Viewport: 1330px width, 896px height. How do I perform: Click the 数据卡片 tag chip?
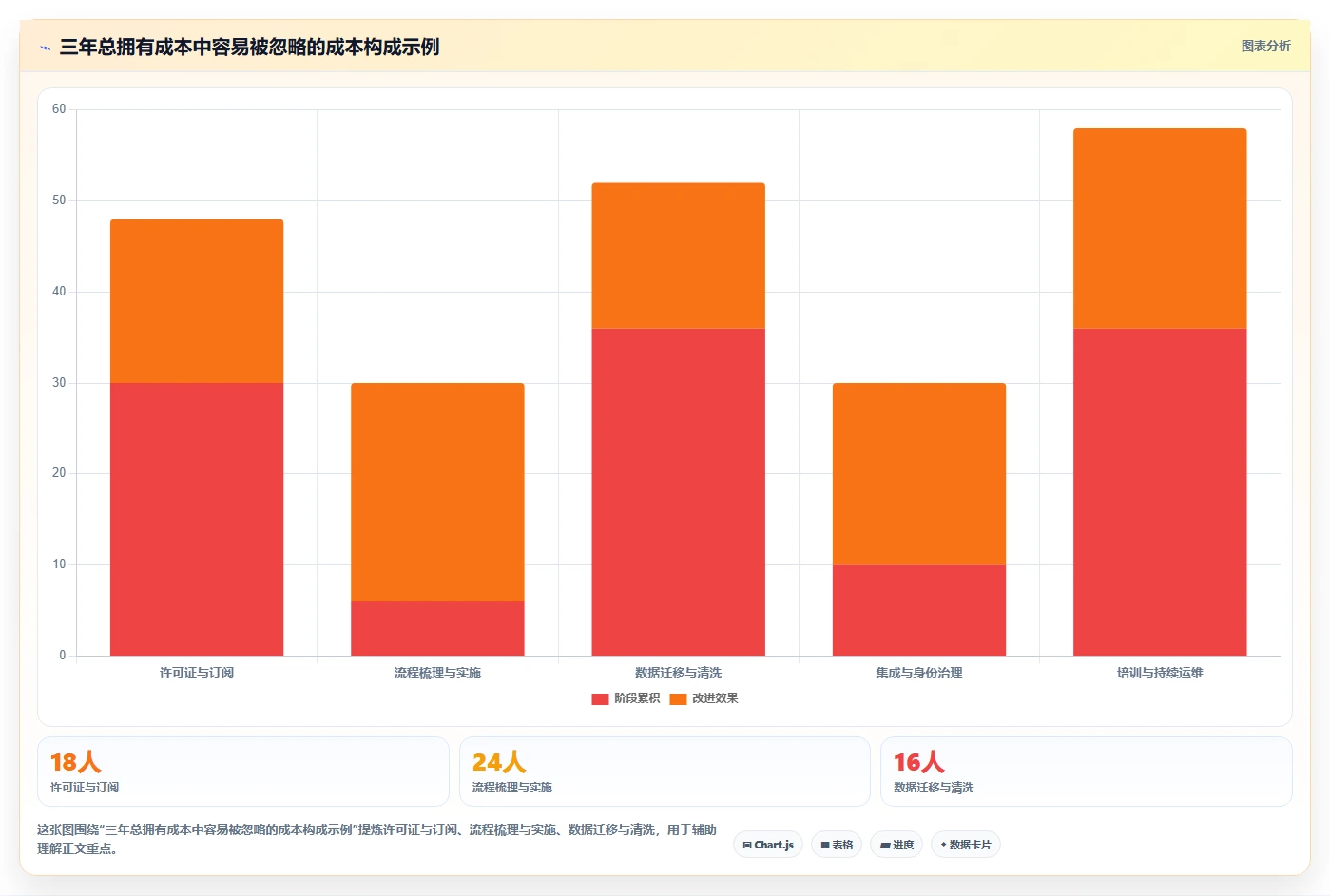coord(965,845)
